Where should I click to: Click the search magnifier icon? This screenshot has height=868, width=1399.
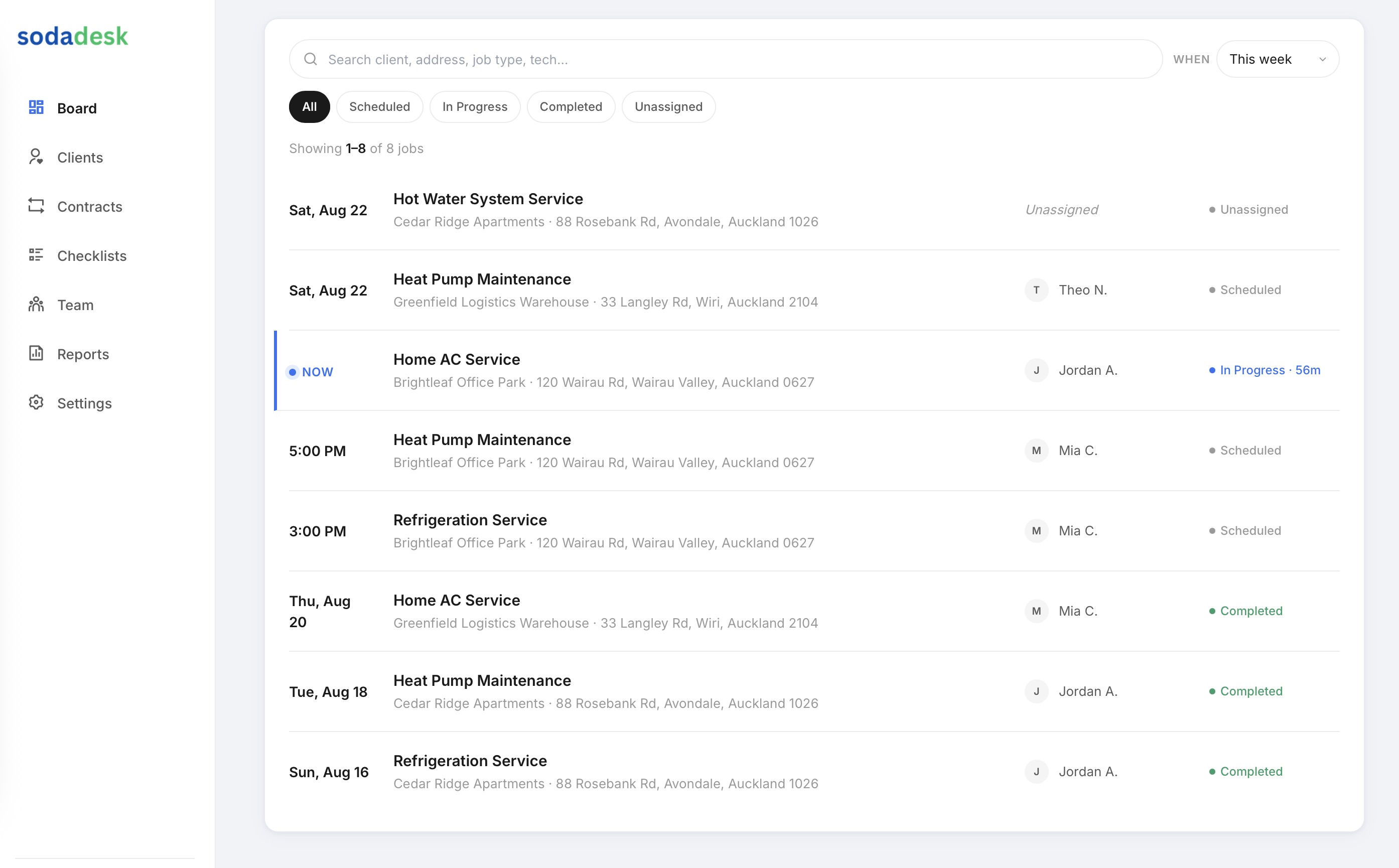311,59
